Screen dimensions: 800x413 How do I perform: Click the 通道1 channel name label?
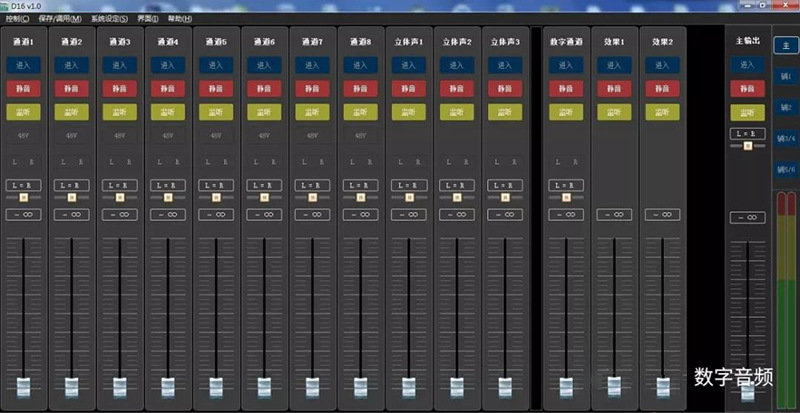pyautogui.click(x=23, y=42)
